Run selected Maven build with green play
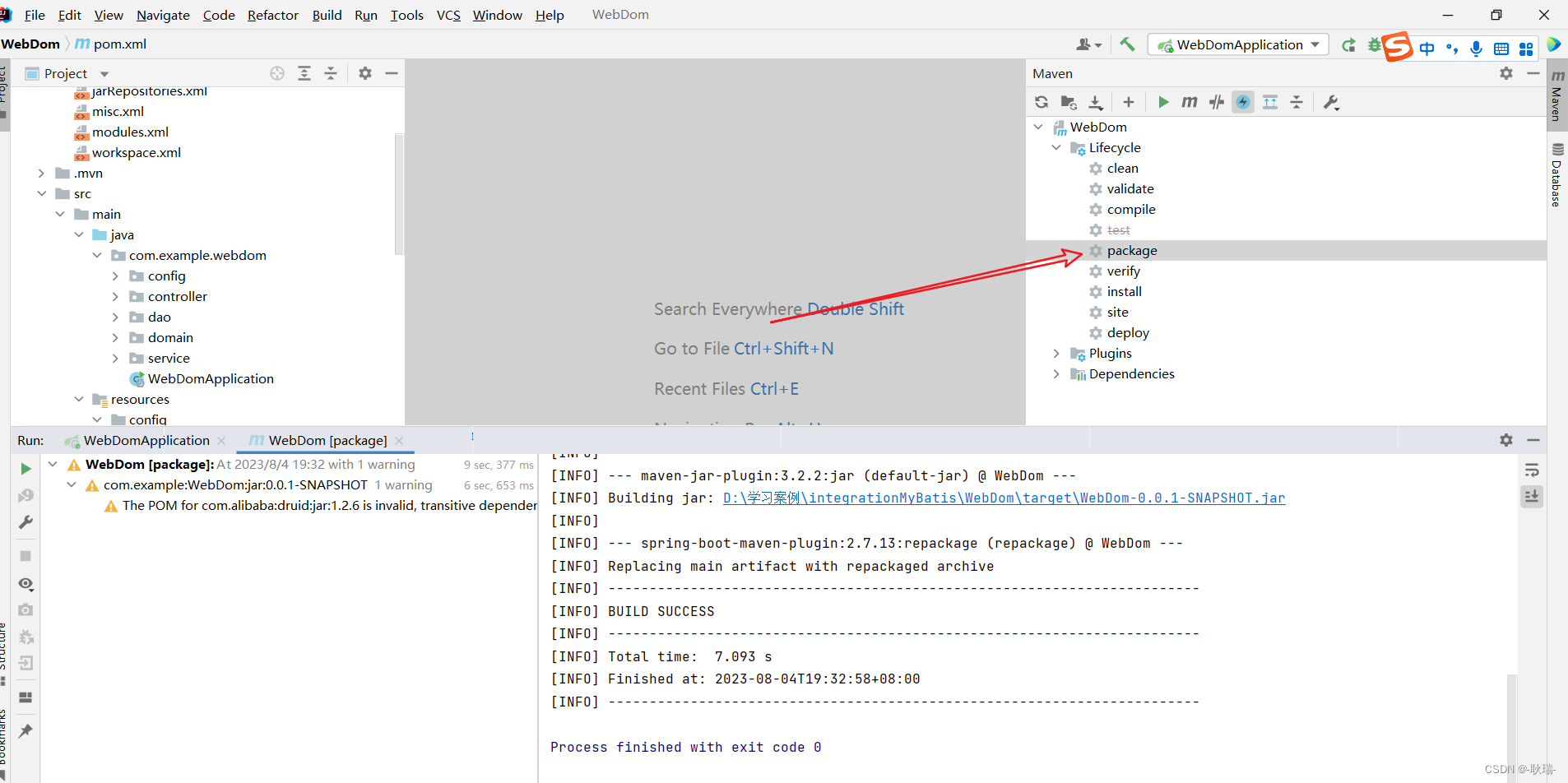Image resolution: width=1568 pixels, height=783 pixels. [x=1163, y=102]
